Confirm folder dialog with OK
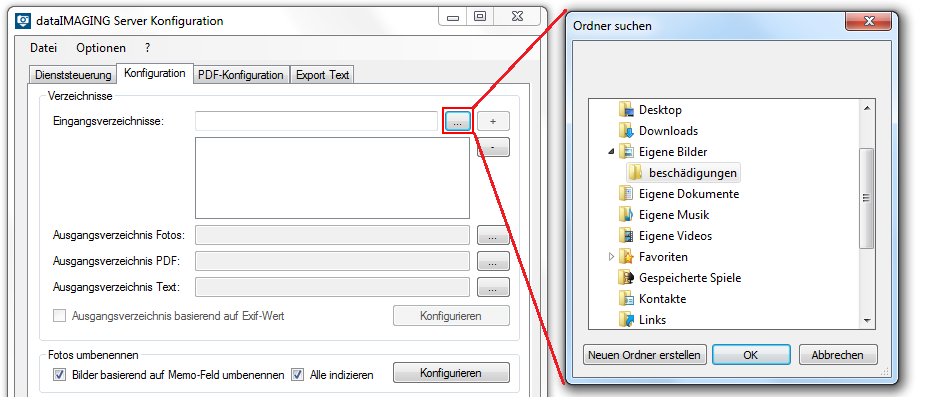The image size is (931, 404). 750,355
